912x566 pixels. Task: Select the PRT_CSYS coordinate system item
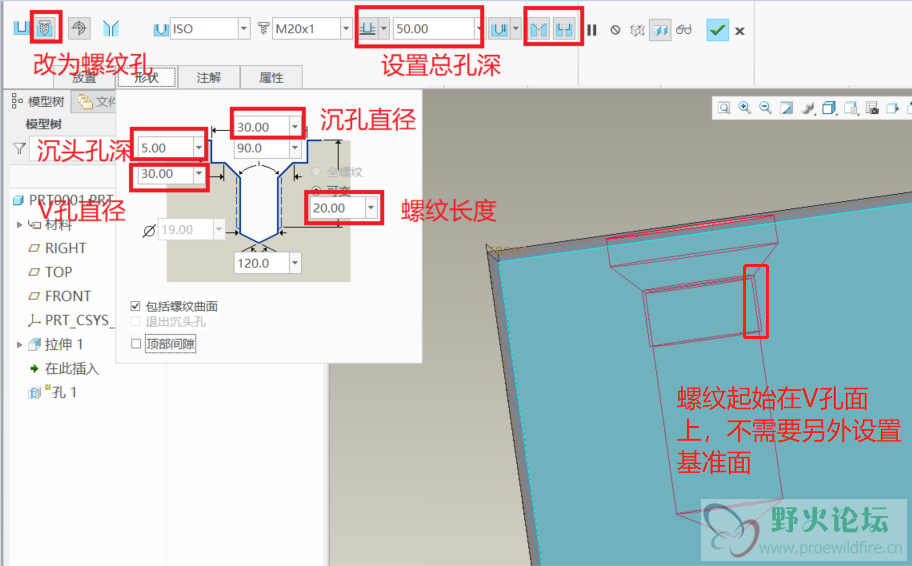(70, 320)
